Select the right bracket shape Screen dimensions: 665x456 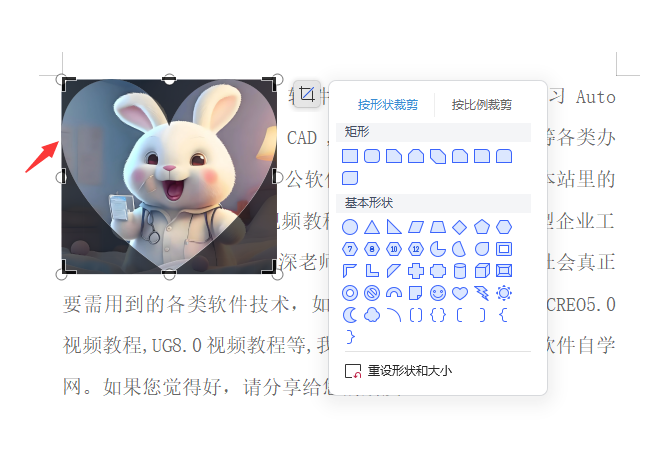[482, 315]
